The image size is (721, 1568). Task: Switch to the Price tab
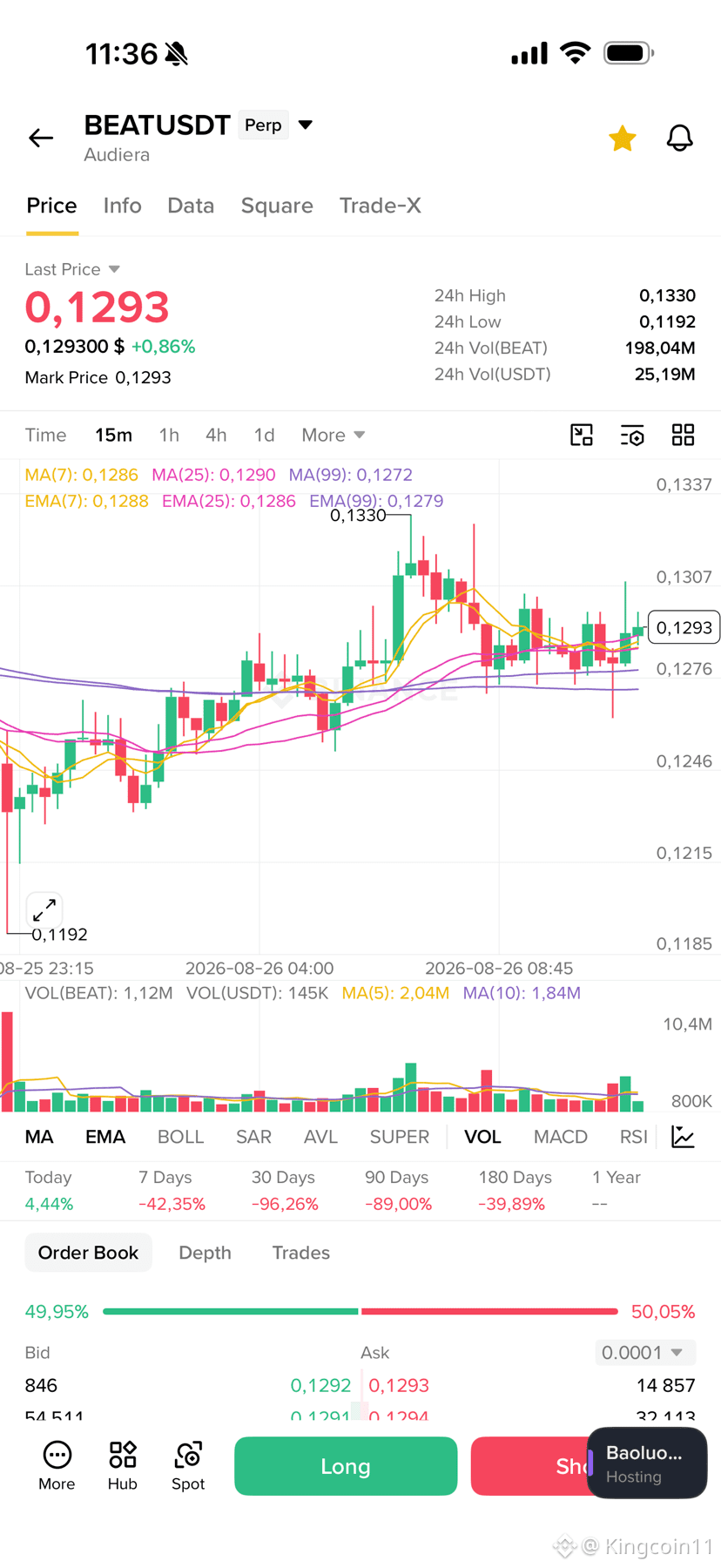pyautogui.click(x=51, y=206)
